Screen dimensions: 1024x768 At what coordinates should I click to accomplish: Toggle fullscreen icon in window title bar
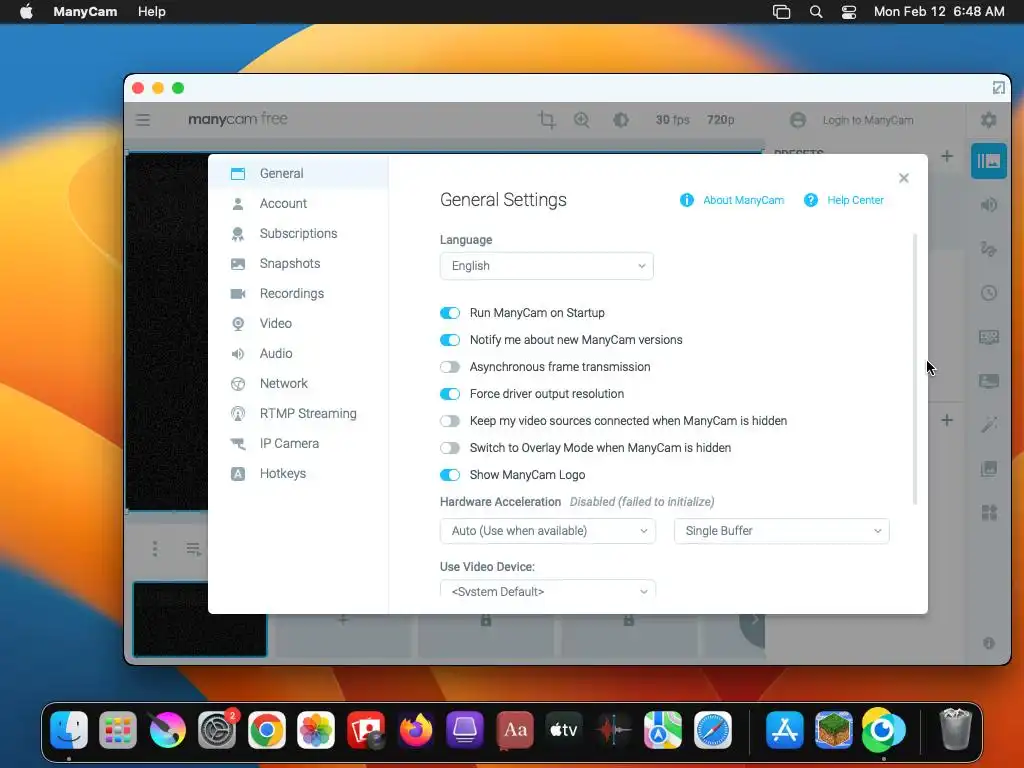(999, 88)
